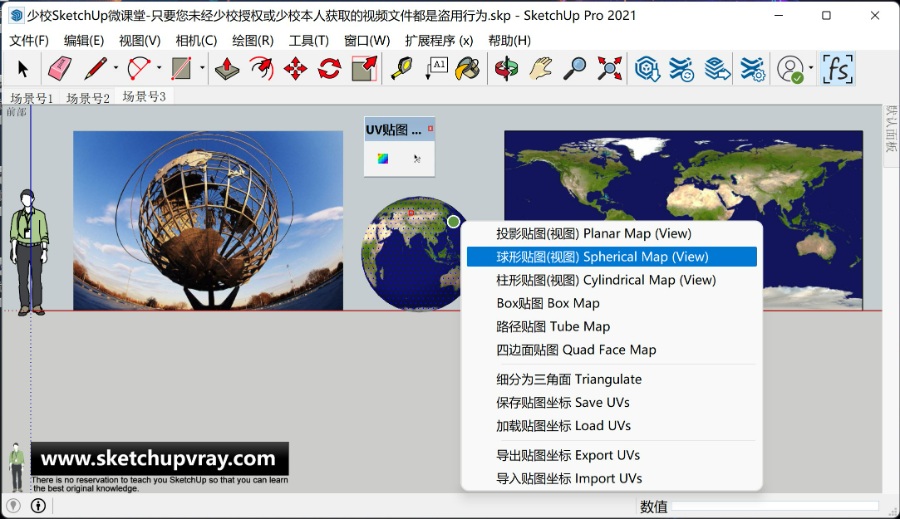This screenshot has height=519, width=900.
Task: Select the Pan hand tool
Action: [x=540, y=69]
